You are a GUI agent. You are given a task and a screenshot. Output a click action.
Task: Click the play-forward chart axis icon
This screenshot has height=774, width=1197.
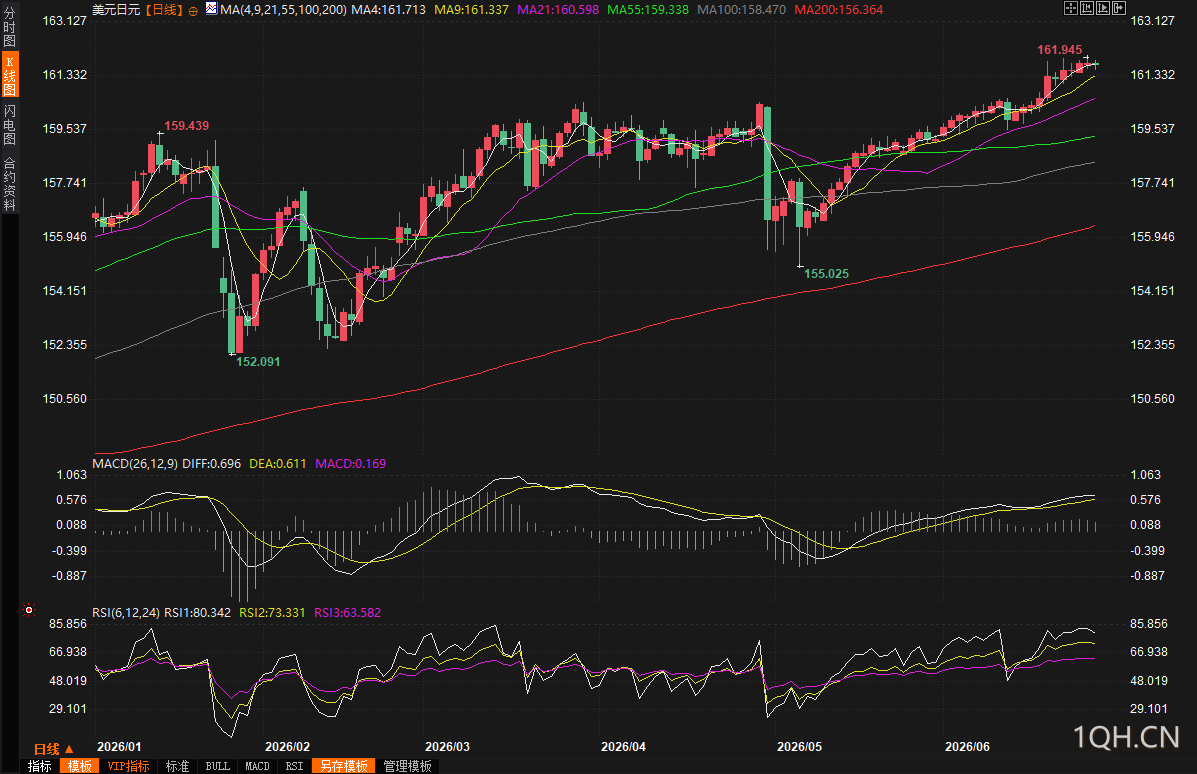tap(1103, 8)
